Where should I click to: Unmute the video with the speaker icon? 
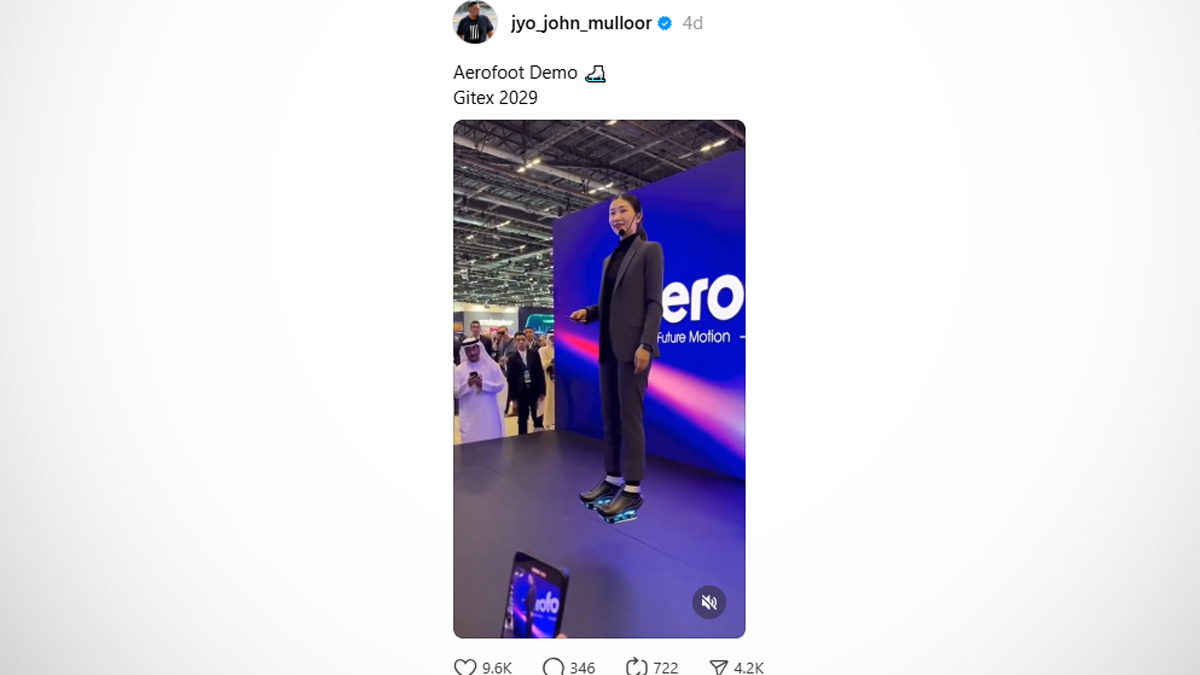tap(709, 602)
